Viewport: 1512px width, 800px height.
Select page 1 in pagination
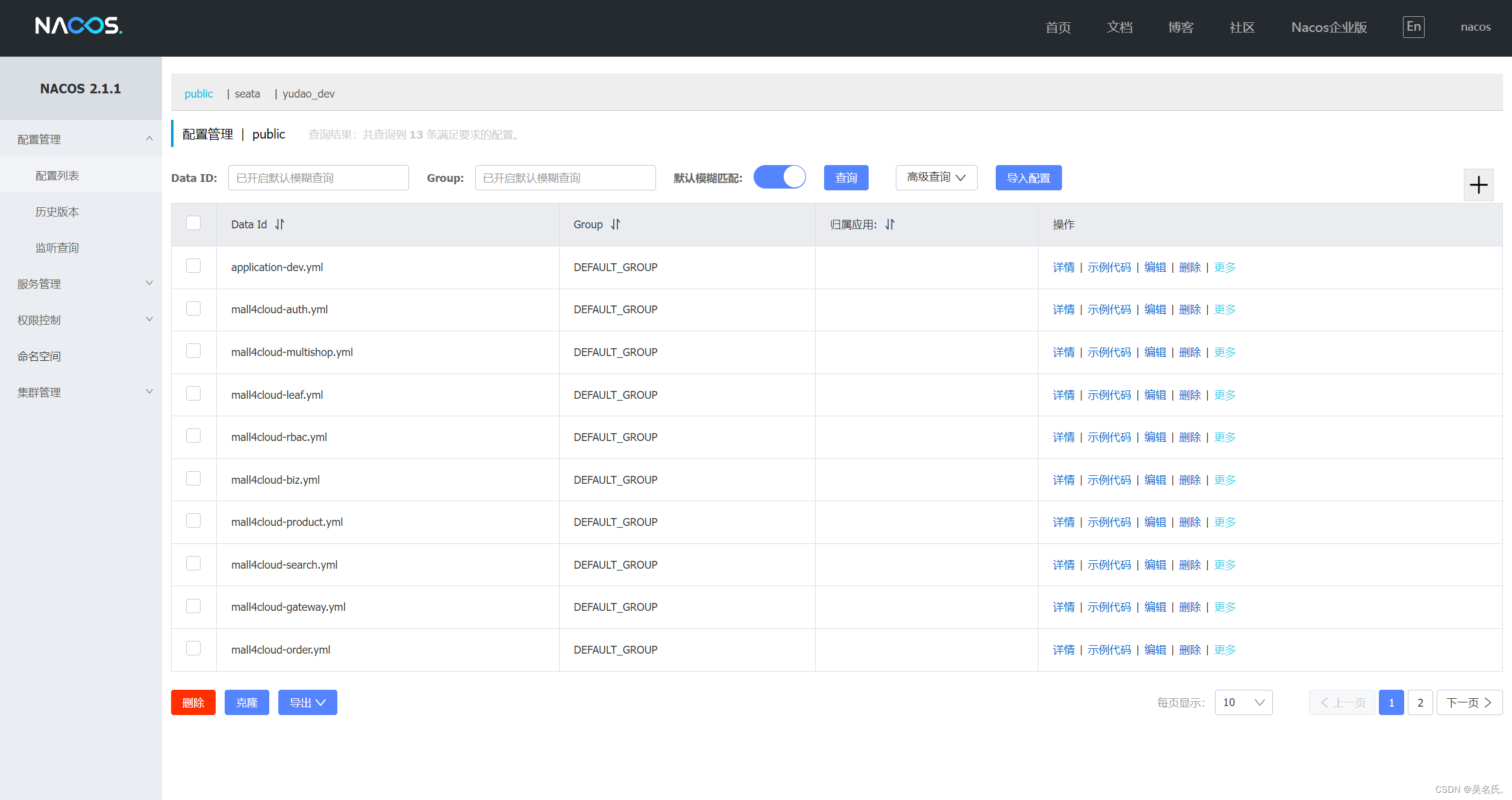pyautogui.click(x=1391, y=702)
